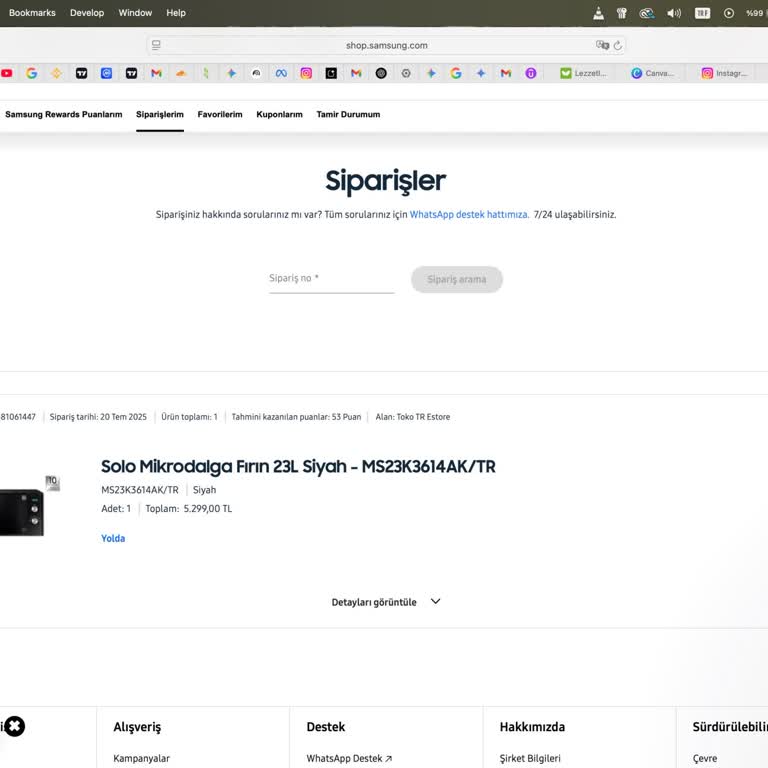Reload the page with the refresh icon
The image size is (768, 768).
tap(618, 45)
